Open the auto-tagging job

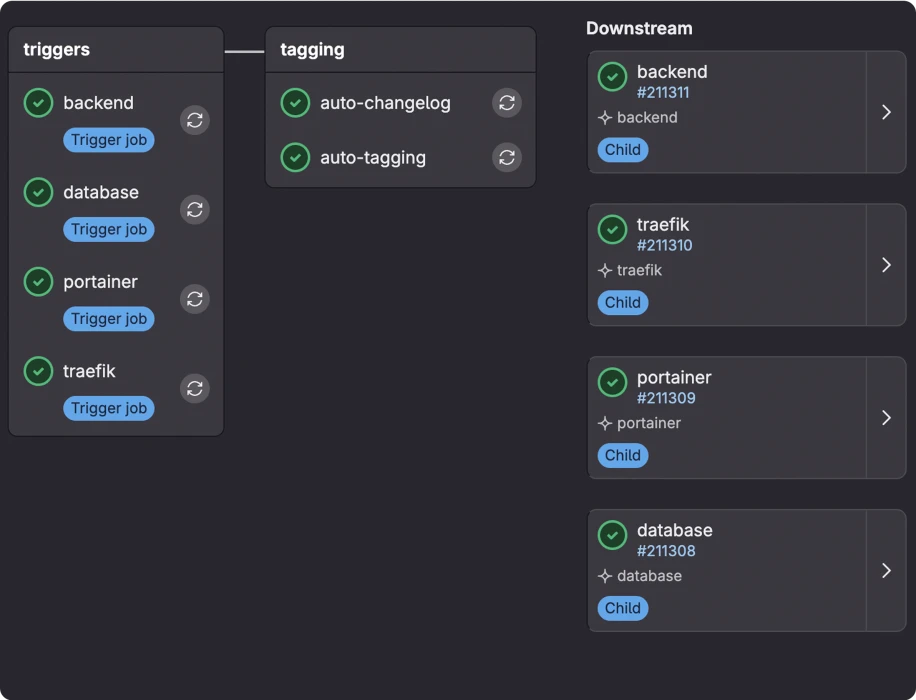pyautogui.click(x=373, y=157)
